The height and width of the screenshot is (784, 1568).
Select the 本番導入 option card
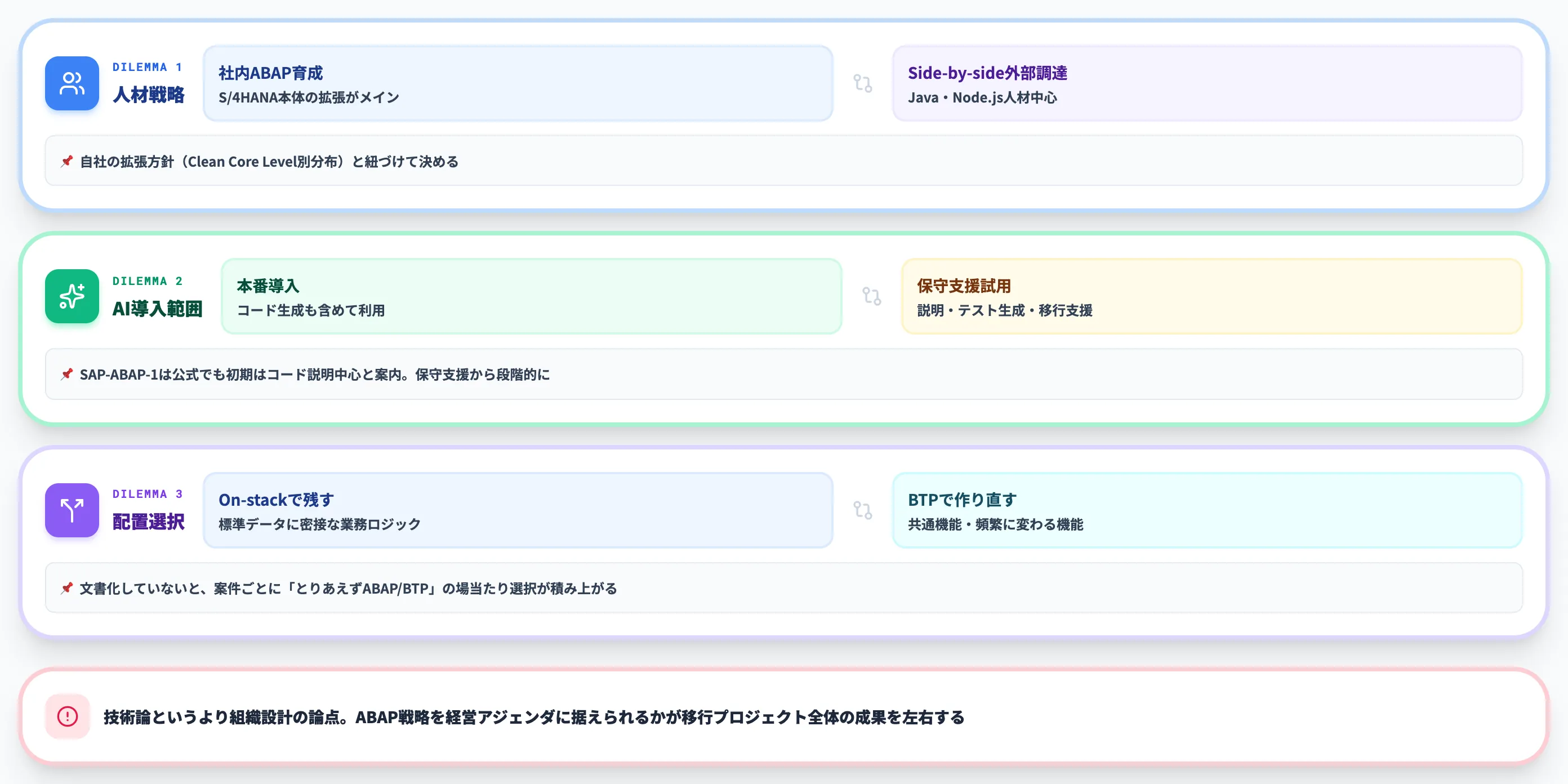click(x=531, y=296)
